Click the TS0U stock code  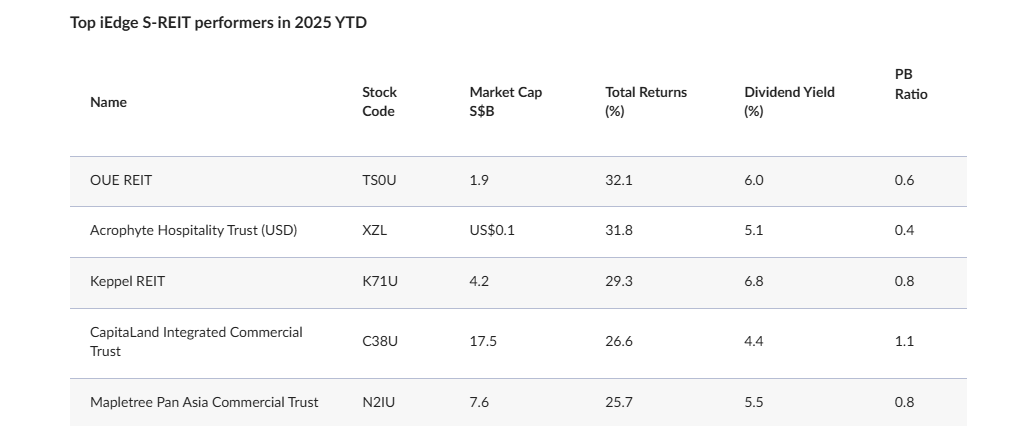pyautogui.click(x=379, y=181)
